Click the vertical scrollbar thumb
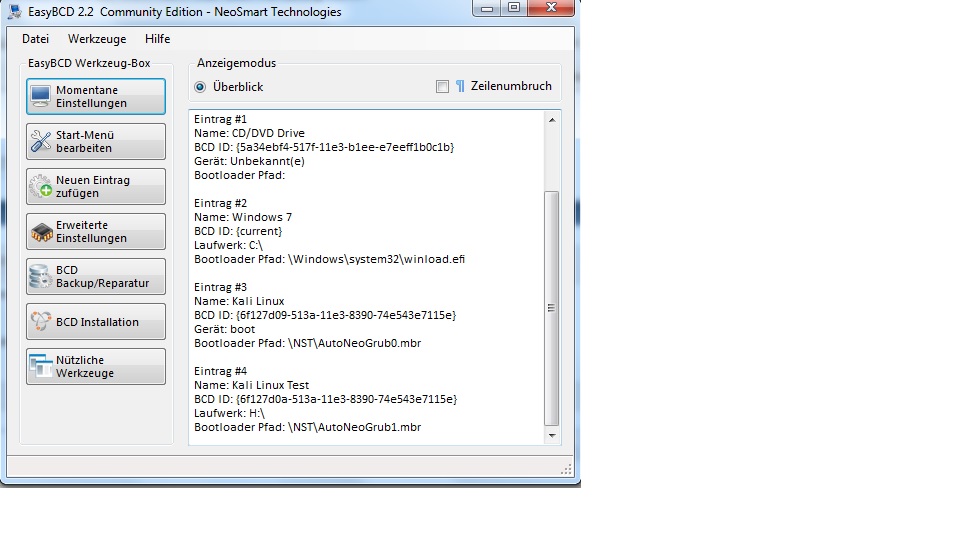960x540 pixels. (x=552, y=308)
